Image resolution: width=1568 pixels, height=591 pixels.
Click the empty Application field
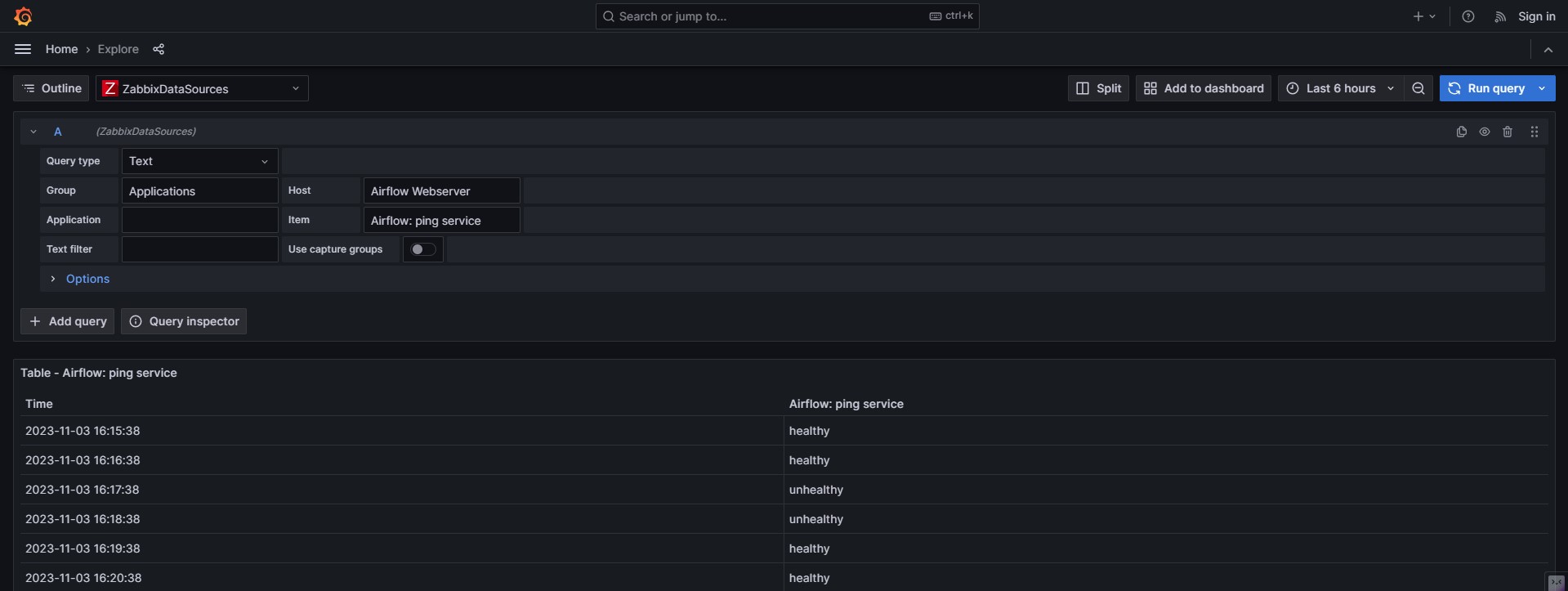[200, 220]
